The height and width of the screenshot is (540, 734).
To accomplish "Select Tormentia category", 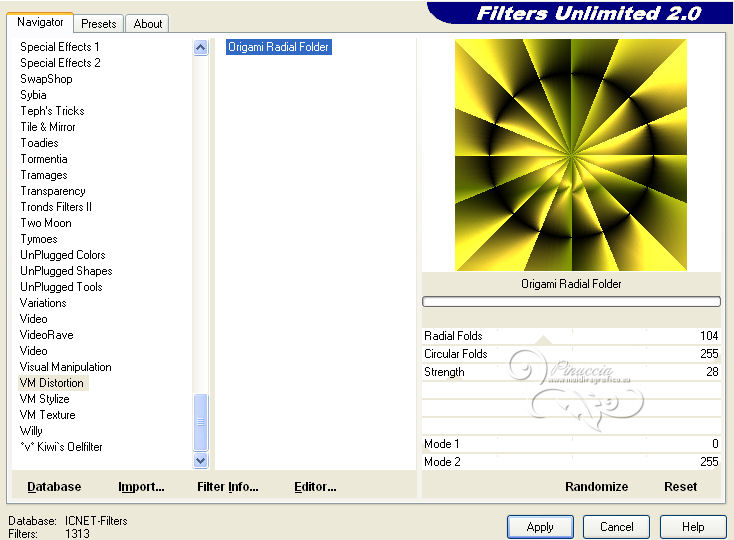I will tap(44, 159).
